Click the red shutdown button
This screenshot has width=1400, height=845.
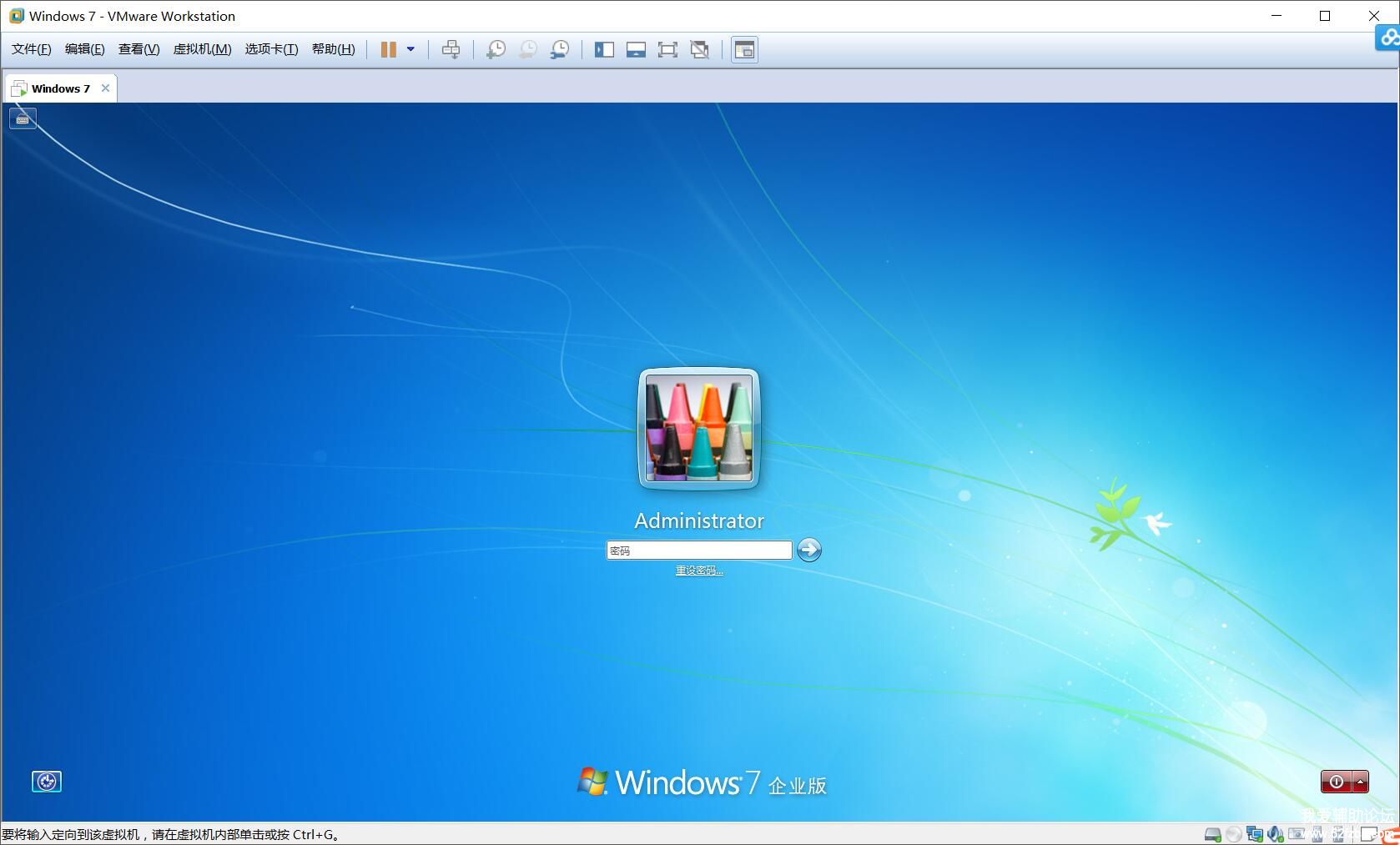1337,782
